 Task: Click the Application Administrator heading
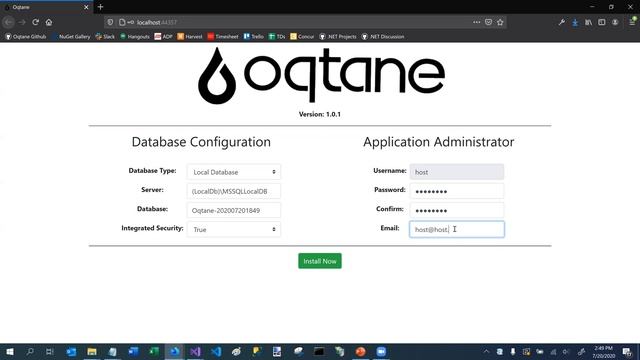coord(439,142)
